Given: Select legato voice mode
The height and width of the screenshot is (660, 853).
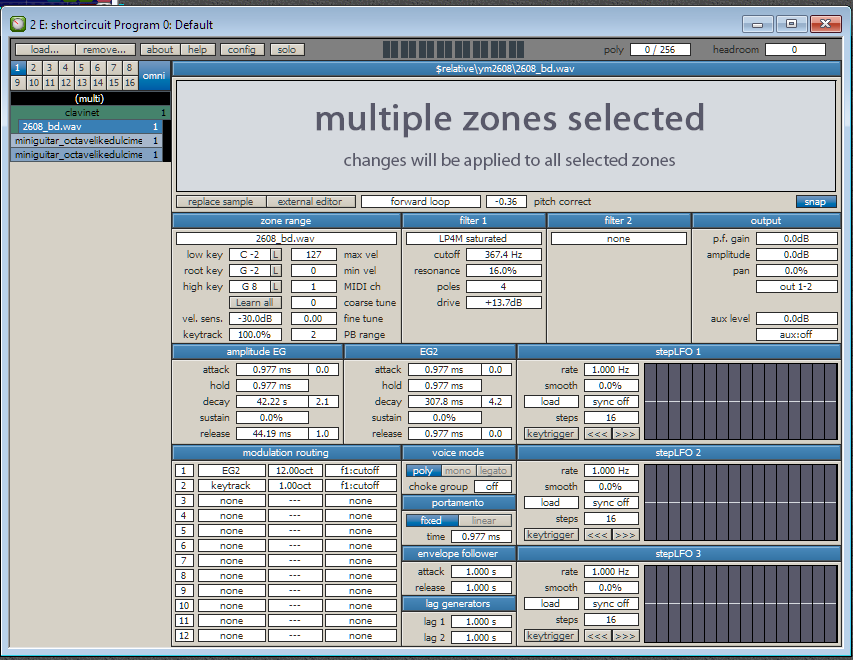Looking at the screenshot, I should point(493,471).
